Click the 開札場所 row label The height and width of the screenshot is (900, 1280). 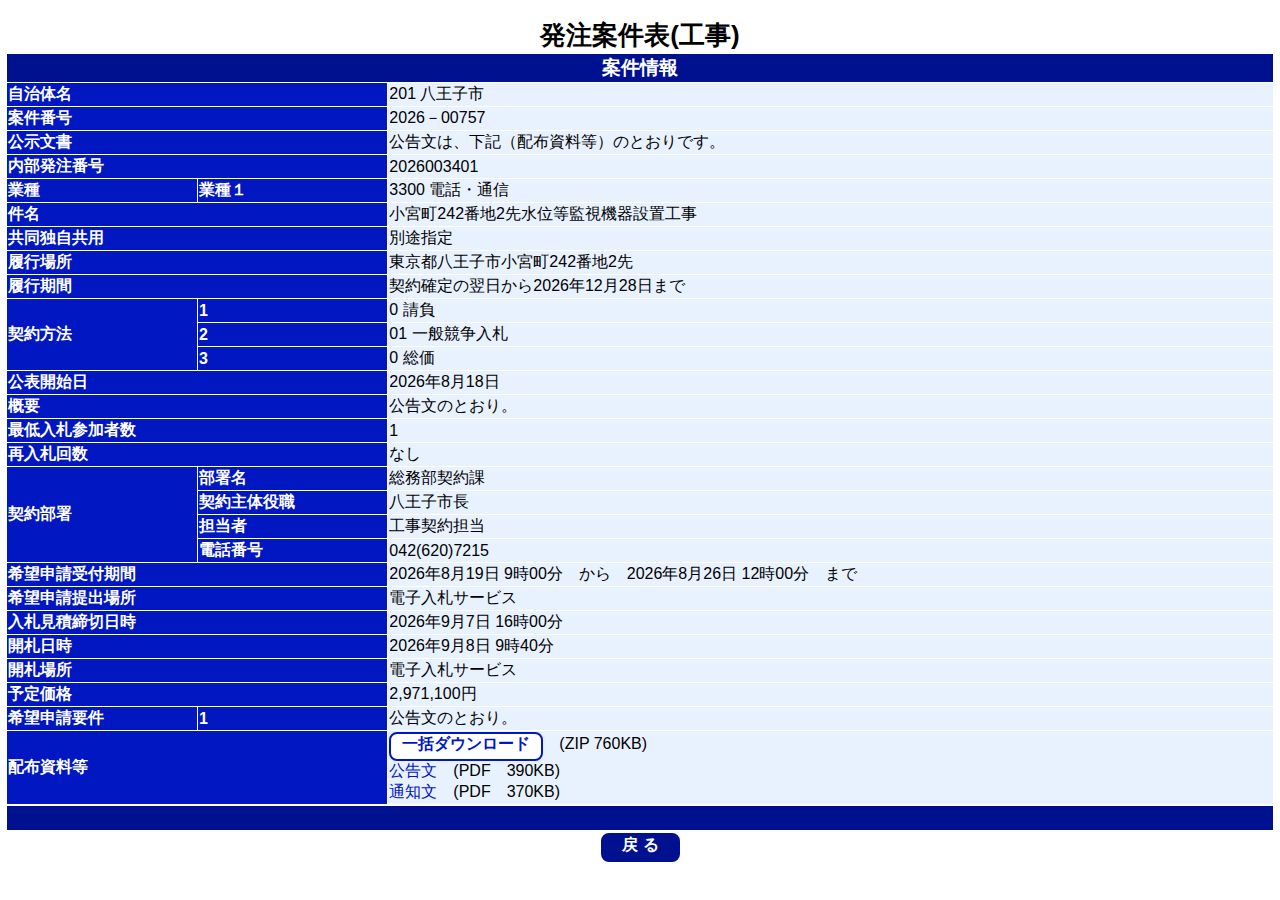(196, 670)
